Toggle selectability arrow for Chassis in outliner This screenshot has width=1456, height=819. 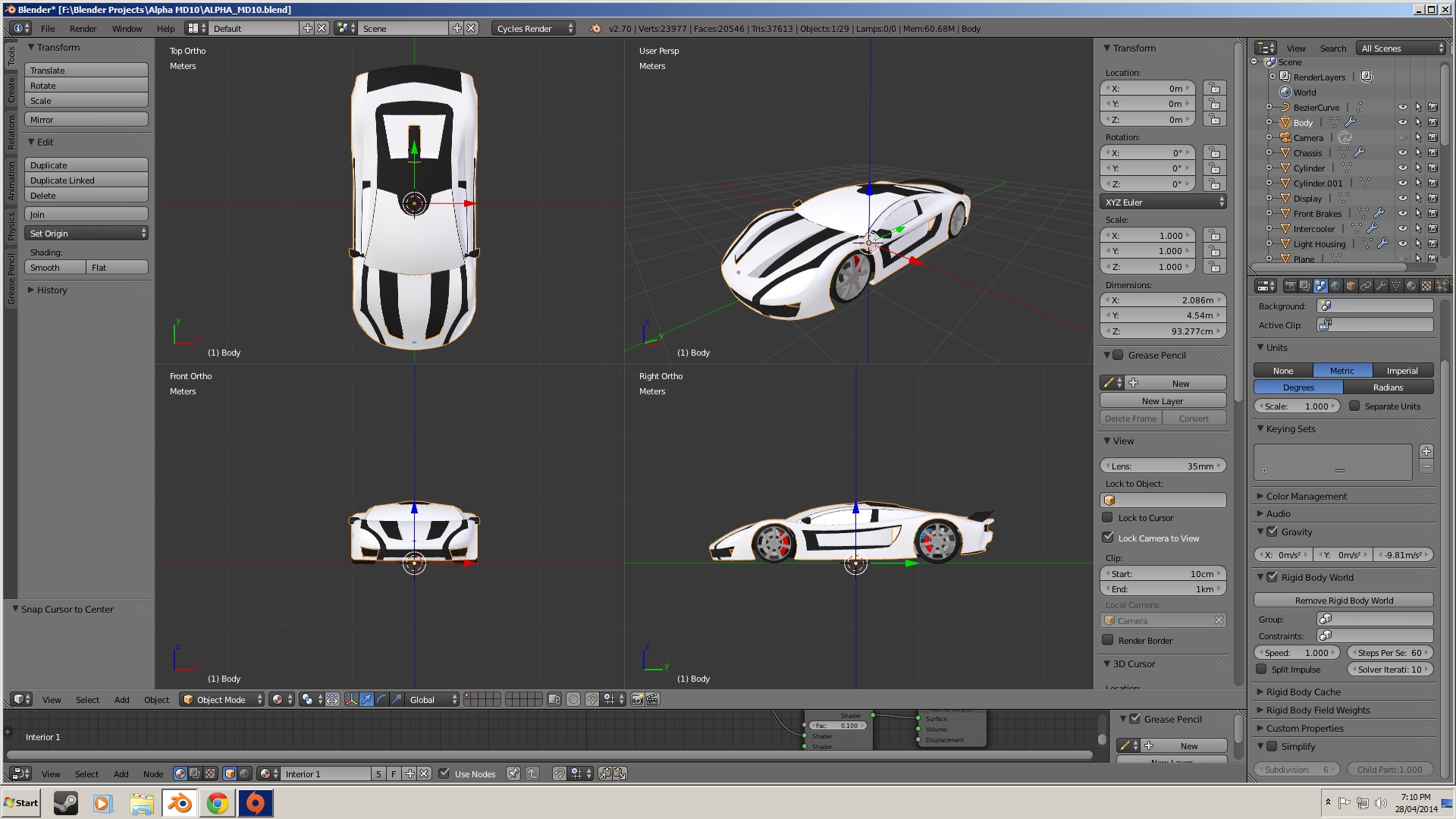coord(1417,152)
